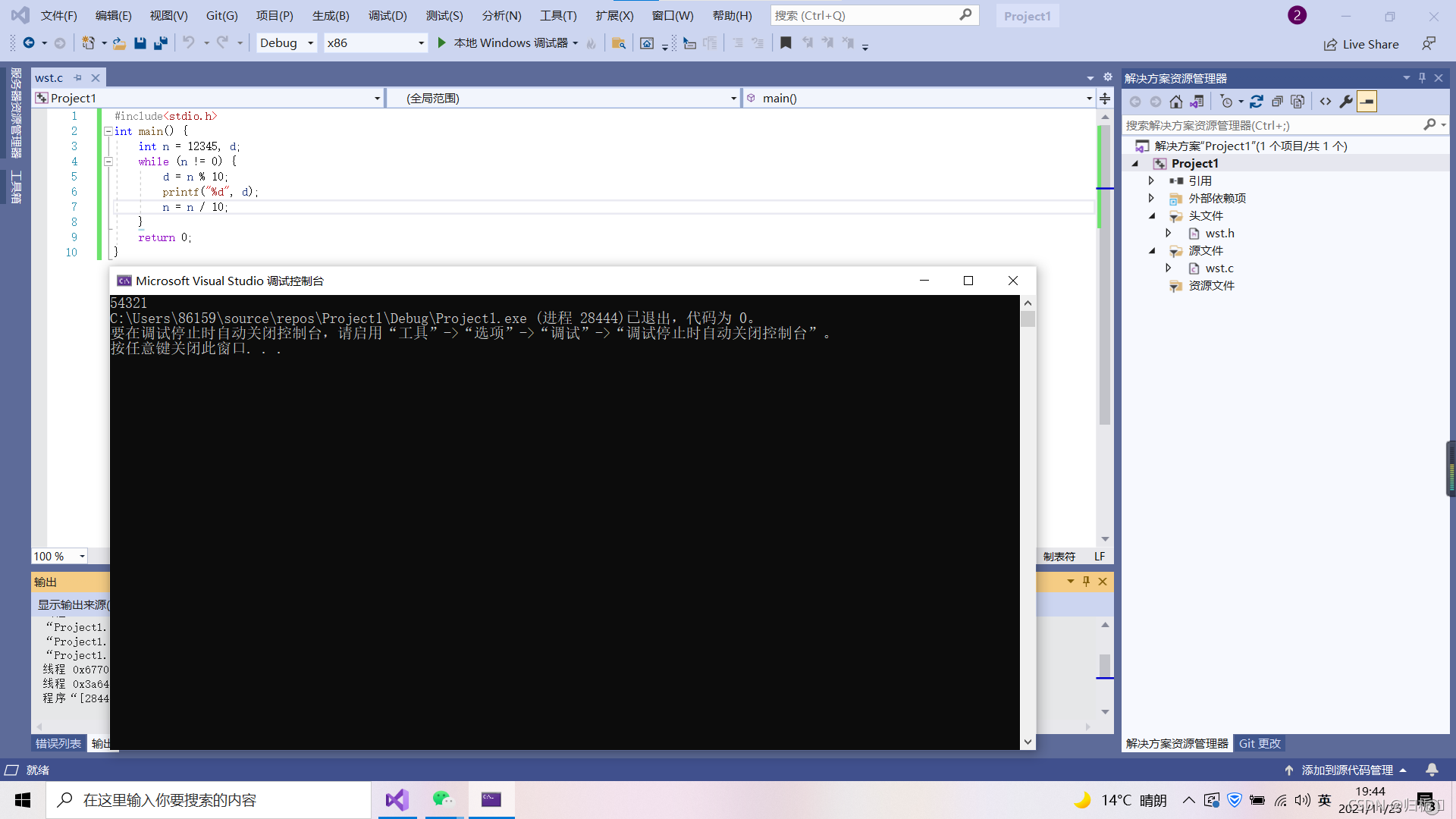Collapse the 源文件 folder node

(x=1152, y=251)
